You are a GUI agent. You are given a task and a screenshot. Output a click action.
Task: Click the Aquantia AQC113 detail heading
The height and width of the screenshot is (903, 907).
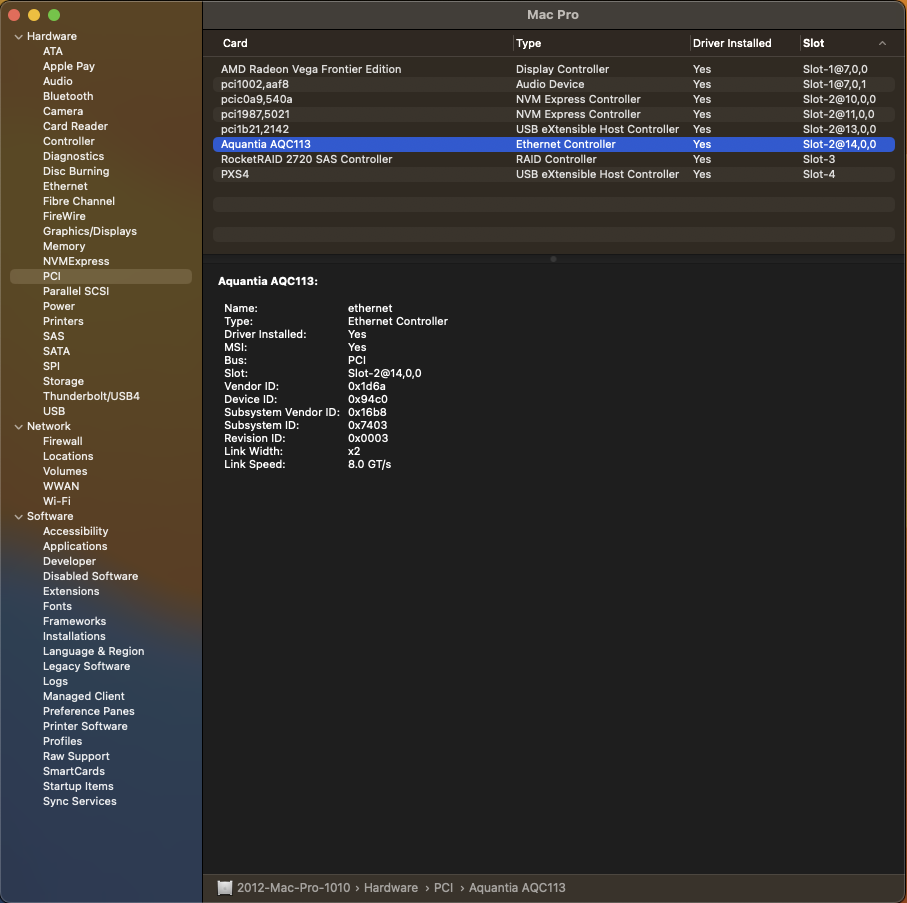268,282
